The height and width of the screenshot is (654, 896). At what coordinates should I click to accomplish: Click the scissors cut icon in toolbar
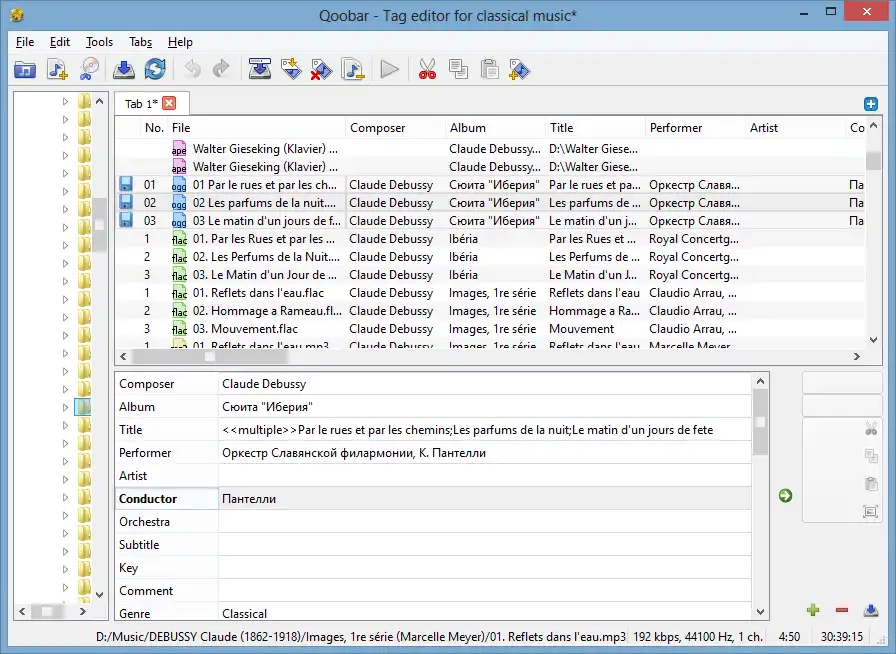(x=427, y=69)
